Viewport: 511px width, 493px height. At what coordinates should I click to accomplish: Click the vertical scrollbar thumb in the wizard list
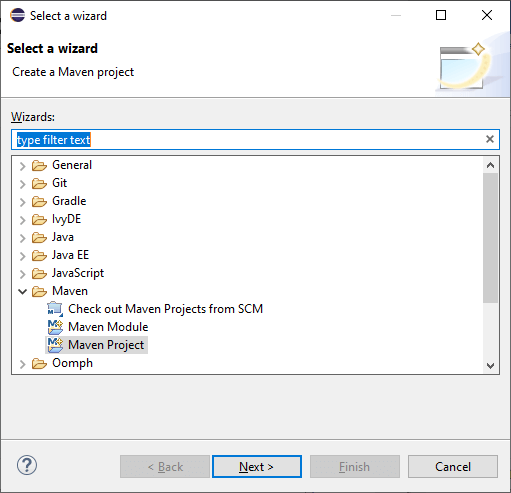click(x=490, y=238)
